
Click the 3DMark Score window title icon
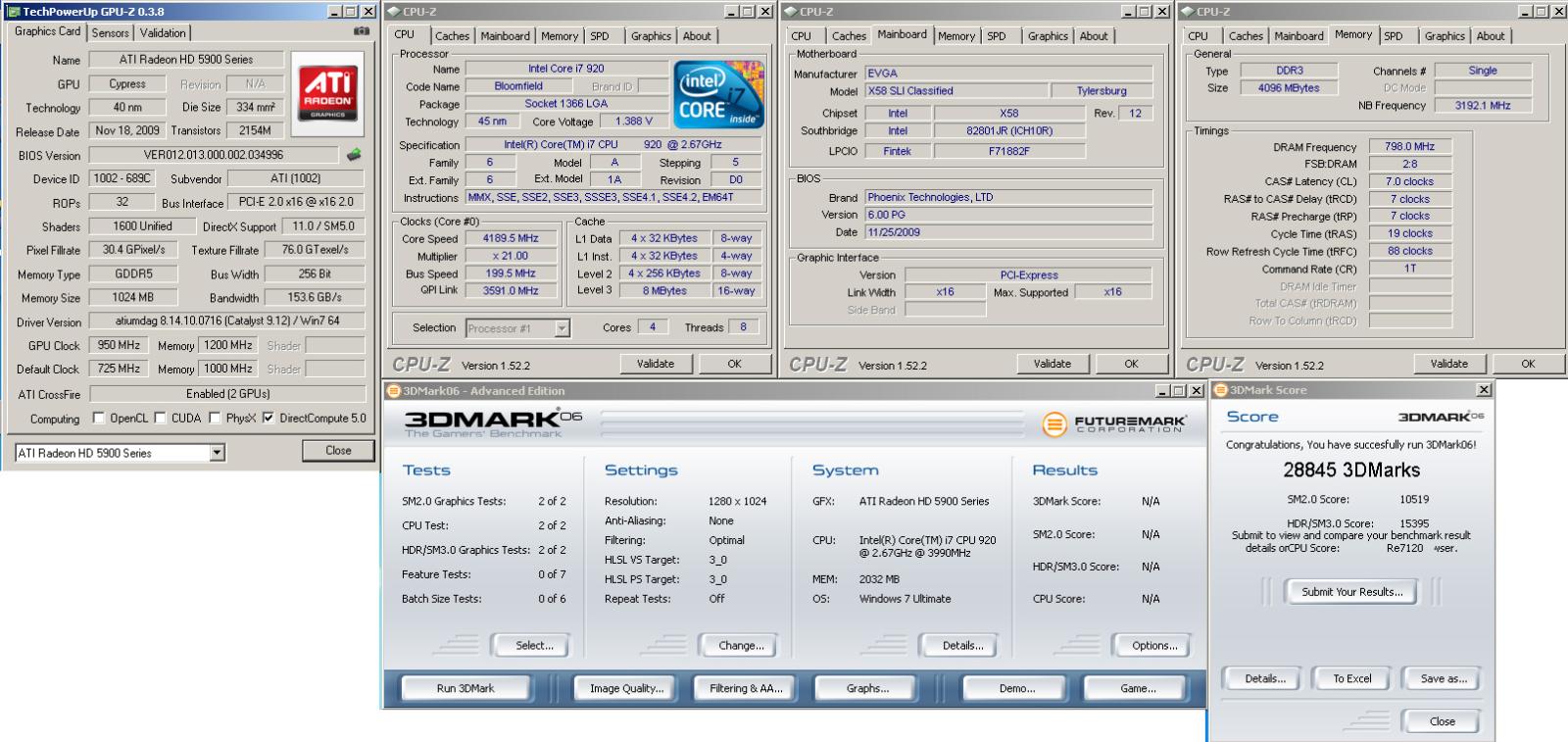click(x=1222, y=390)
